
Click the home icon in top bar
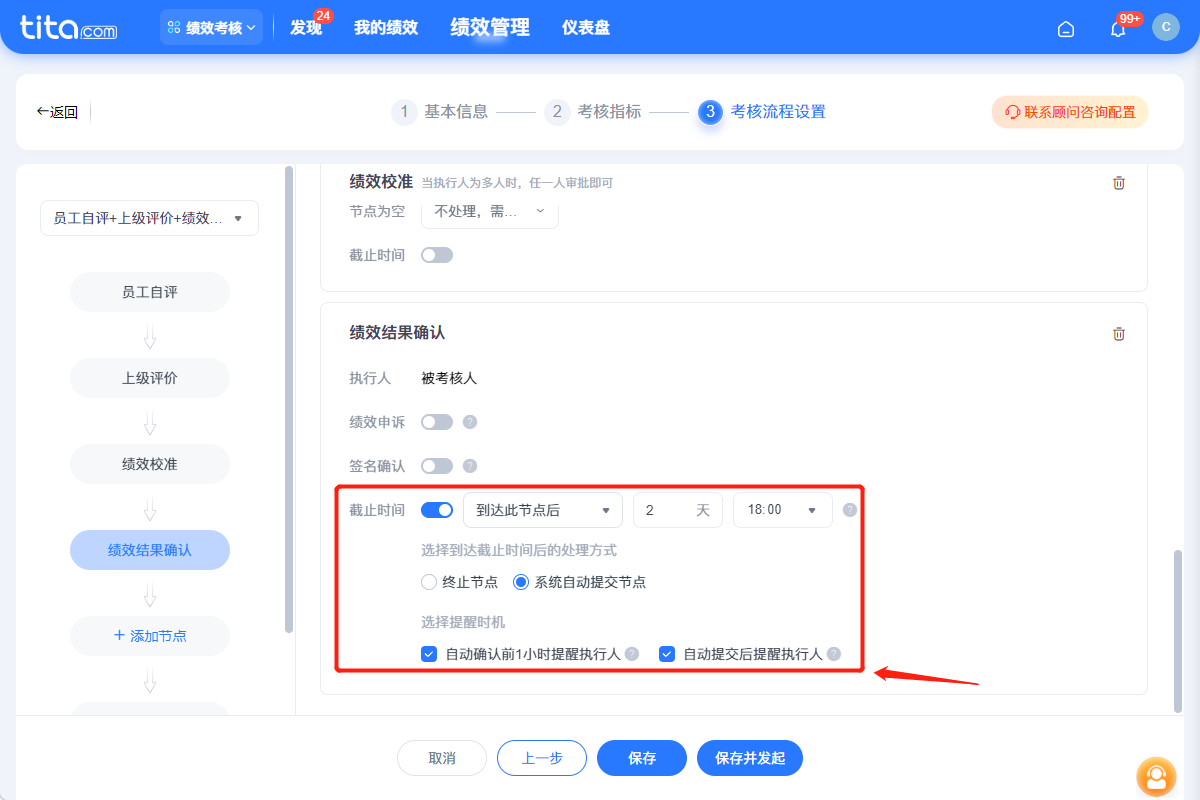1065,29
